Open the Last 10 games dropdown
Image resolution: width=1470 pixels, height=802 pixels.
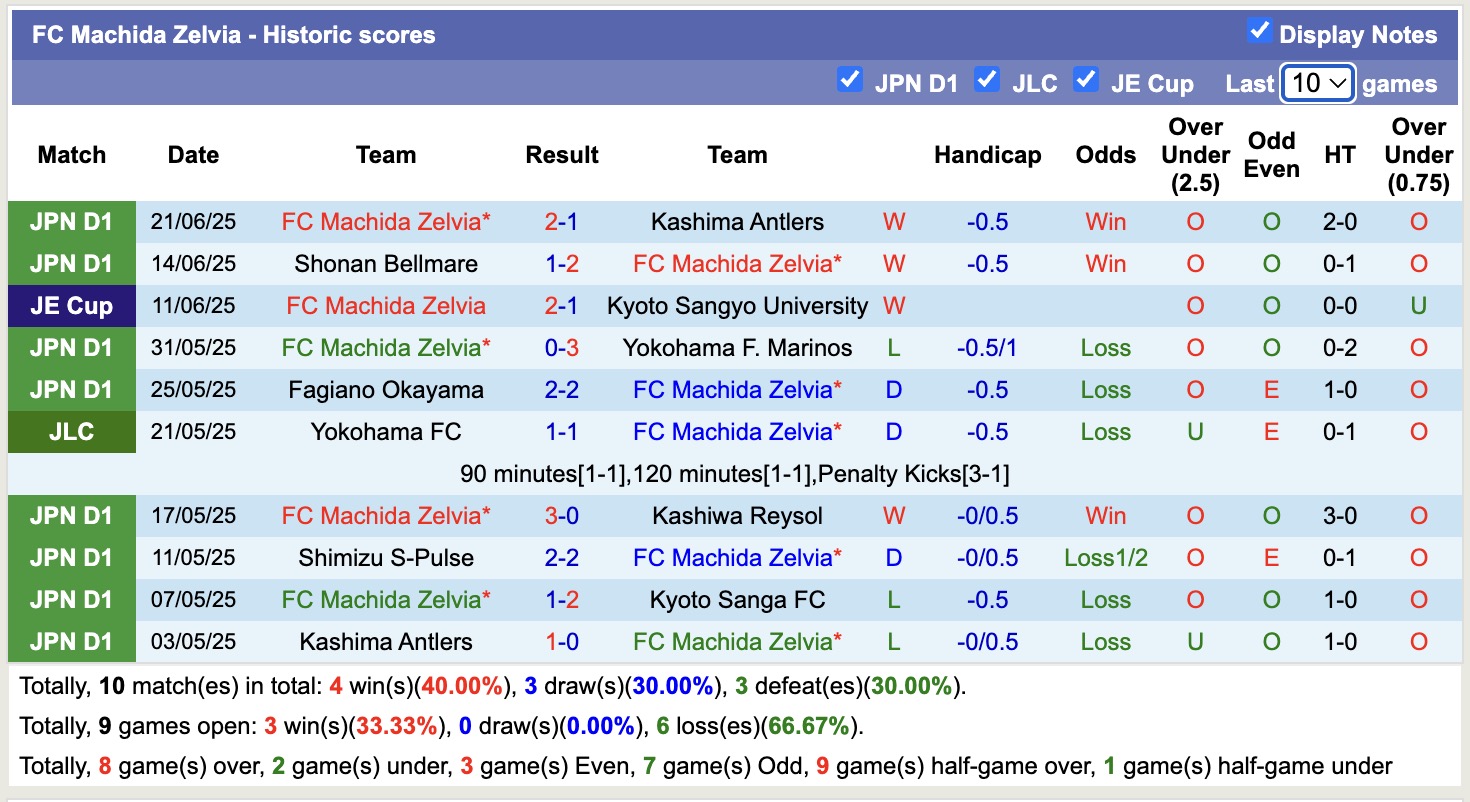(x=1317, y=83)
